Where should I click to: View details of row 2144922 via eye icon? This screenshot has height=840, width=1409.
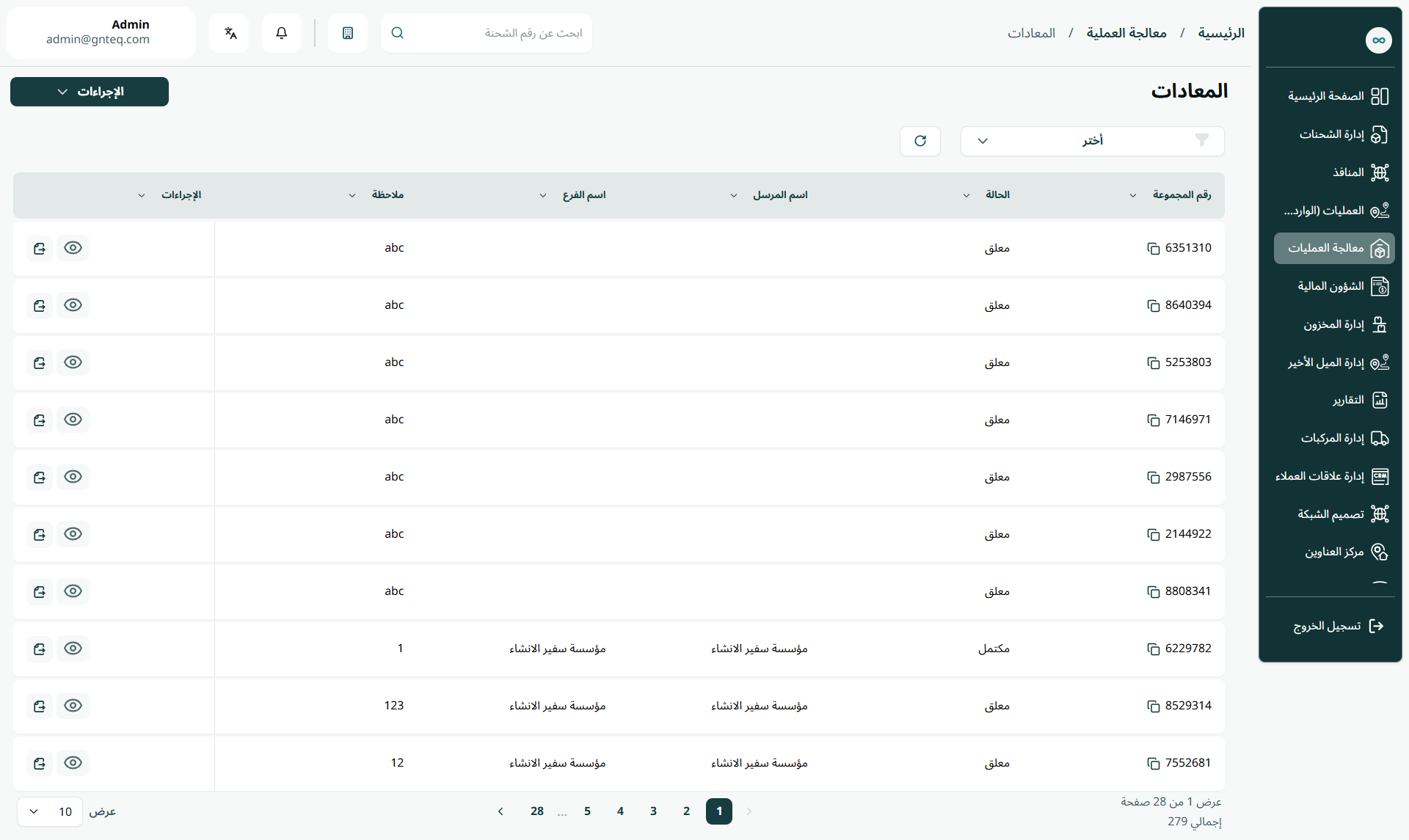(73, 534)
